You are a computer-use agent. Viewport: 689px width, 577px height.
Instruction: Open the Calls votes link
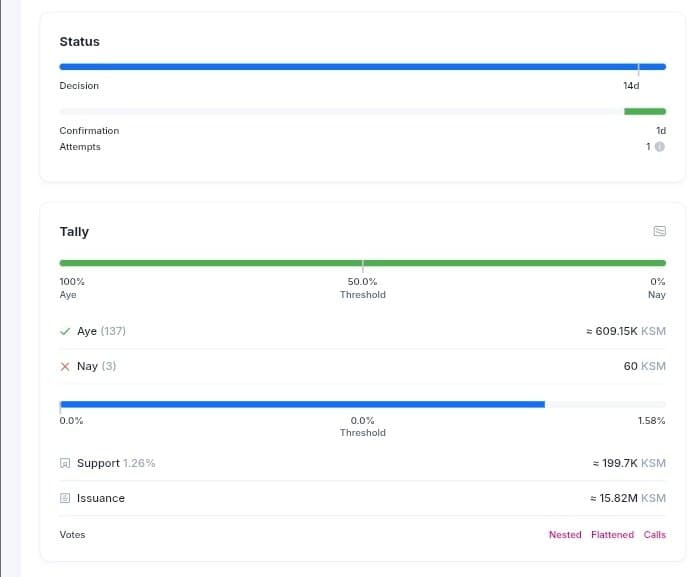click(655, 535)
